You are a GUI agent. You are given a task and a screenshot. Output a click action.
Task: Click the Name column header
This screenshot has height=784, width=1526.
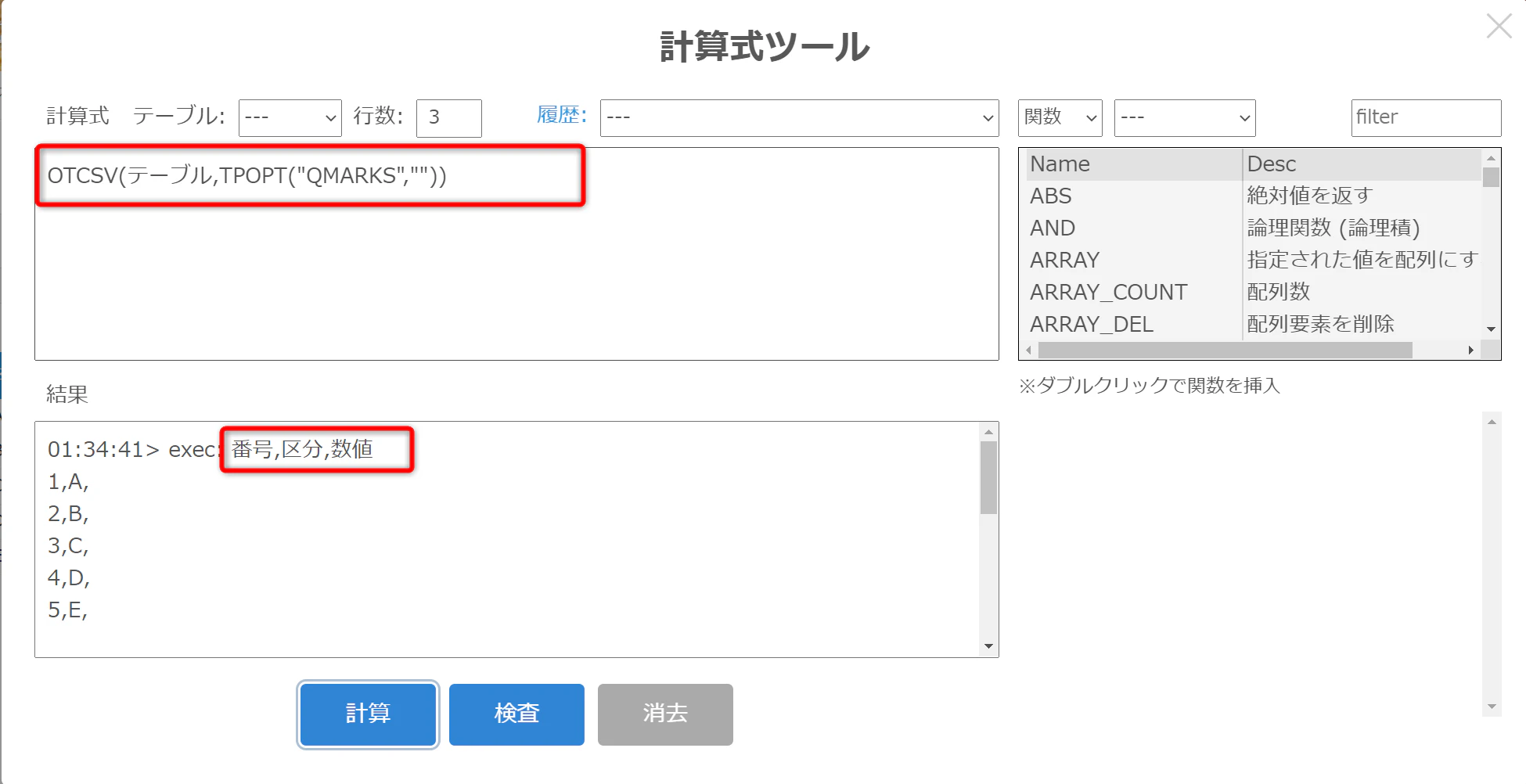1133,164
